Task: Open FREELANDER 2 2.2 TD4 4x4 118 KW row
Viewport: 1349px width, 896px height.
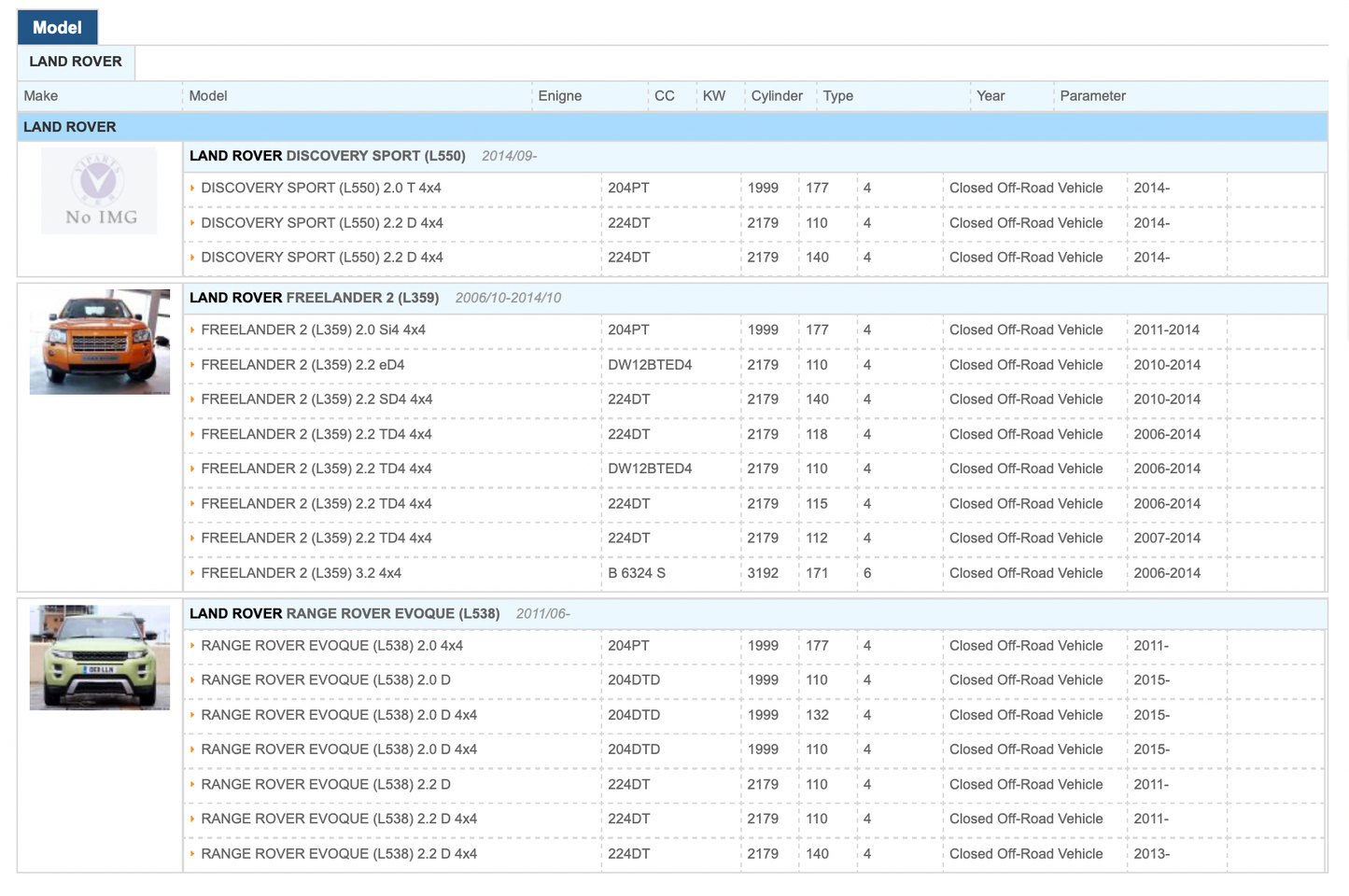Action: pos(316,434)
